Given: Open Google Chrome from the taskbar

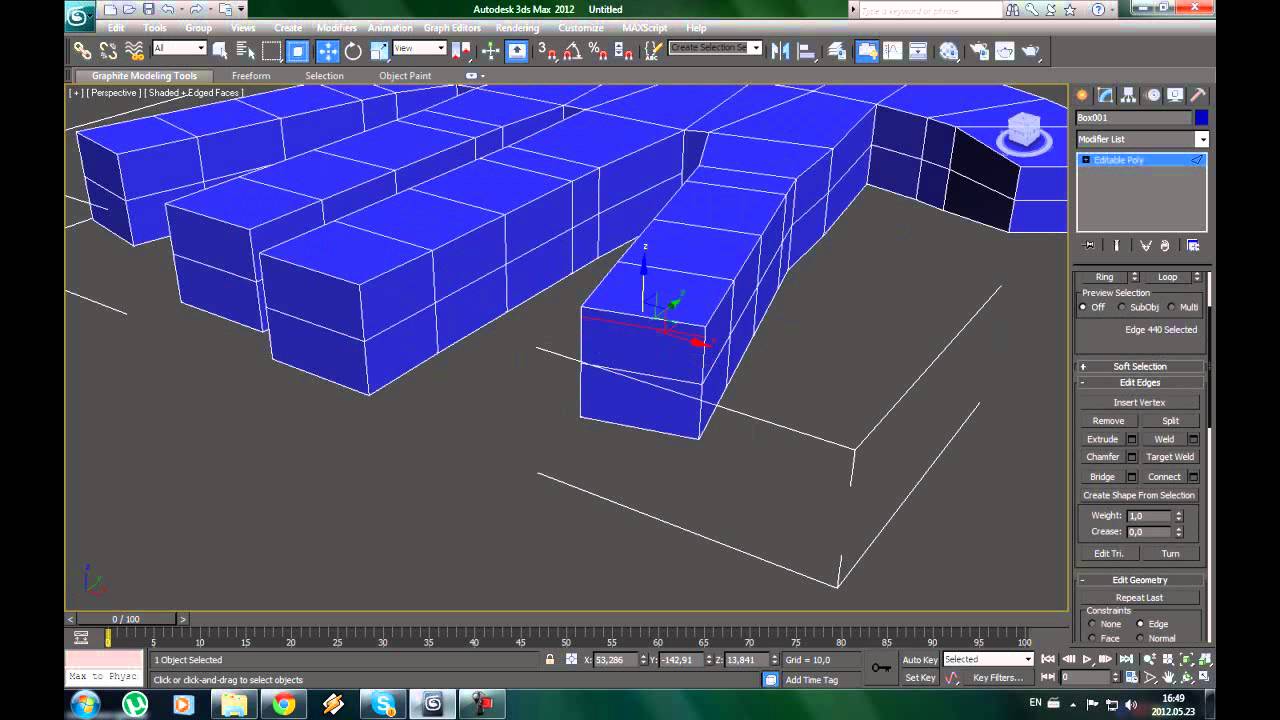Looking at the screenshot, I should click(x=284, y=704).
